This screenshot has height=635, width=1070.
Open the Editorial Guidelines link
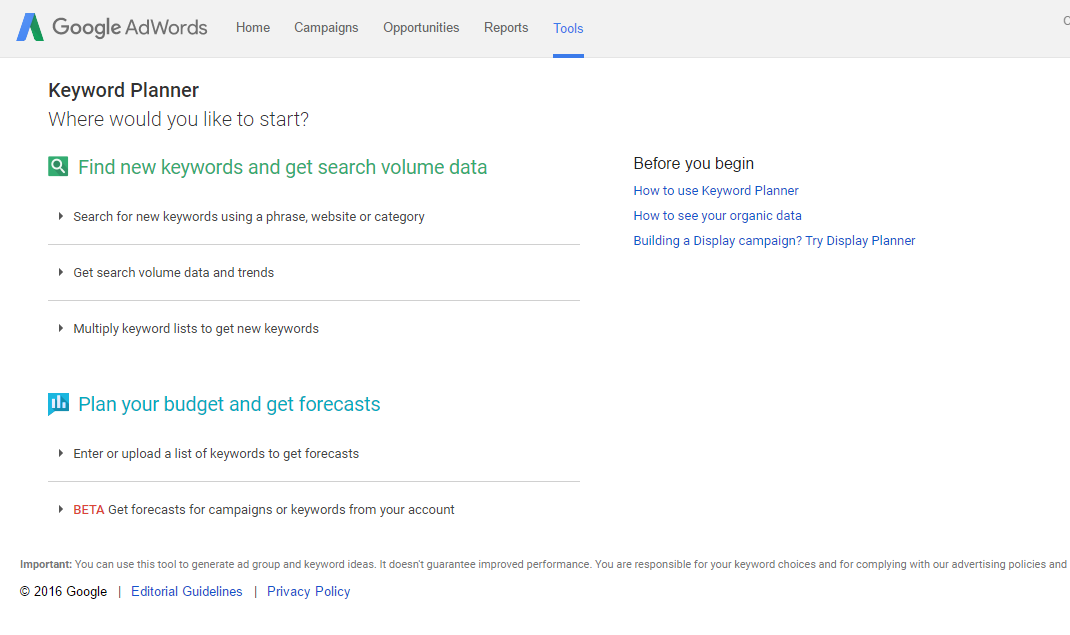click(186, 591)
